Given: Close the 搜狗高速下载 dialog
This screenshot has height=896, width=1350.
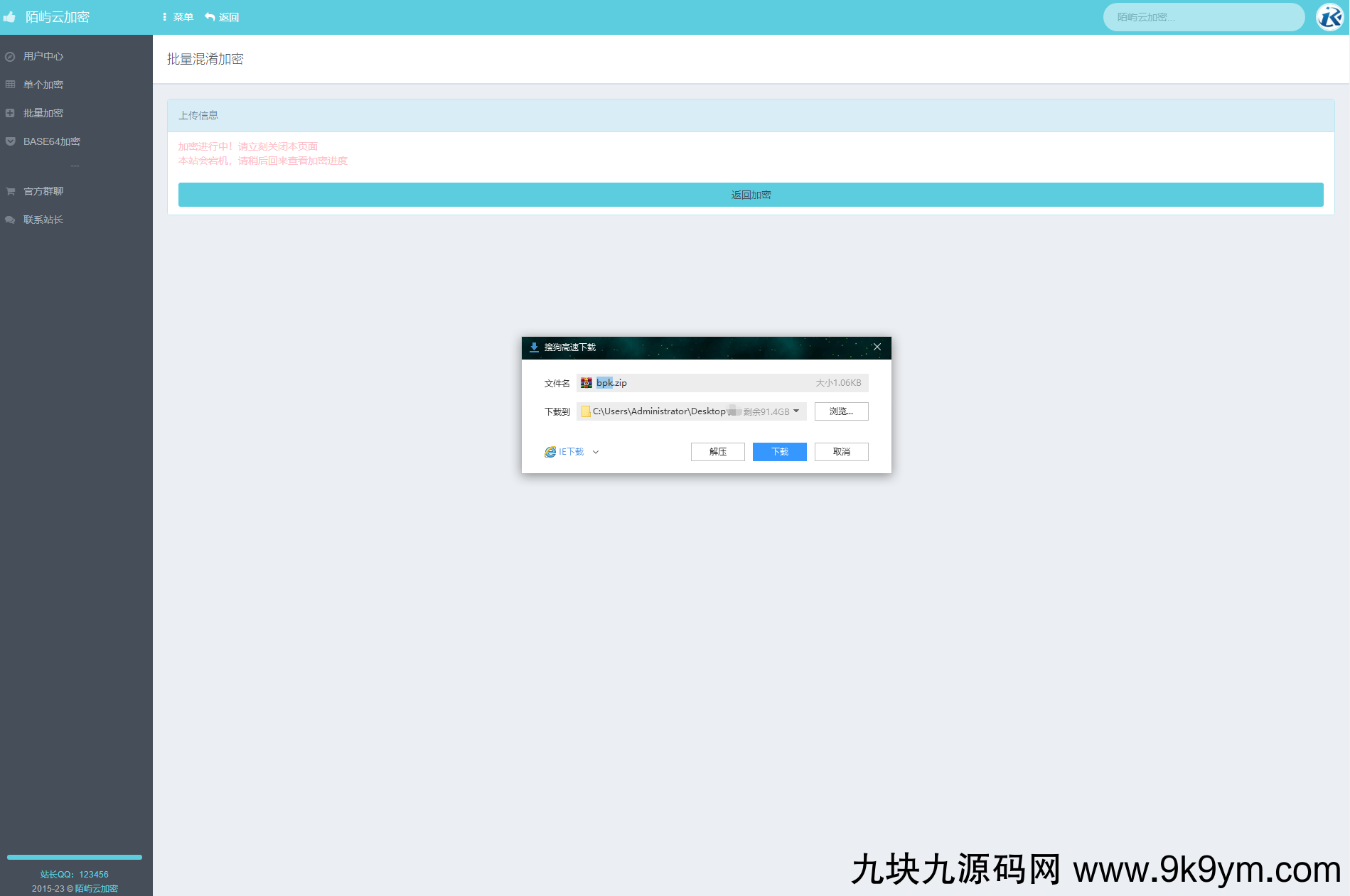Looking at the screenshot, I should point(877,347).
